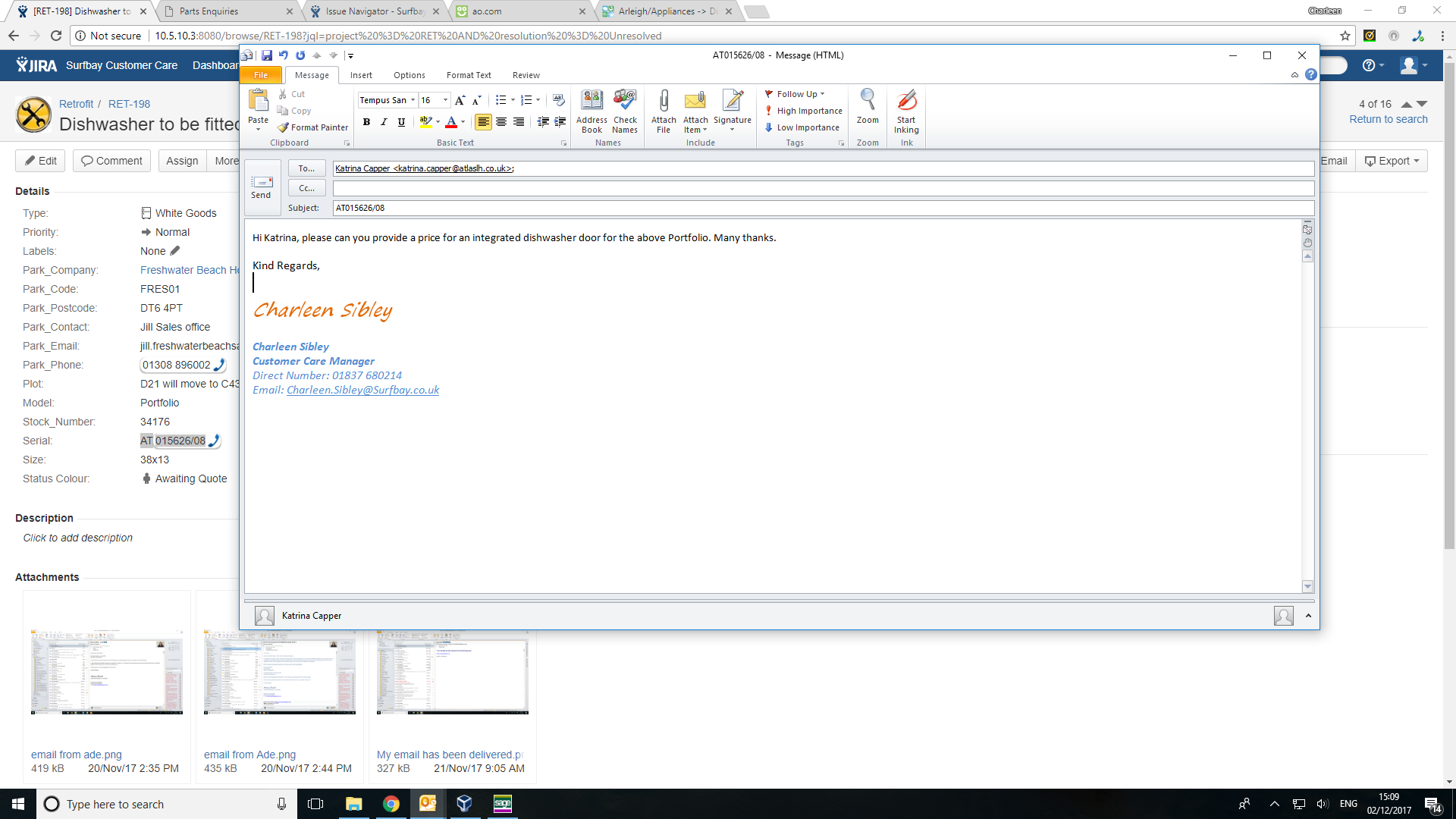The height and width of the screenshot is (819, 1456).
Task: Switch to the Insert ribbon tab
Action: click(x=361, y=75)
